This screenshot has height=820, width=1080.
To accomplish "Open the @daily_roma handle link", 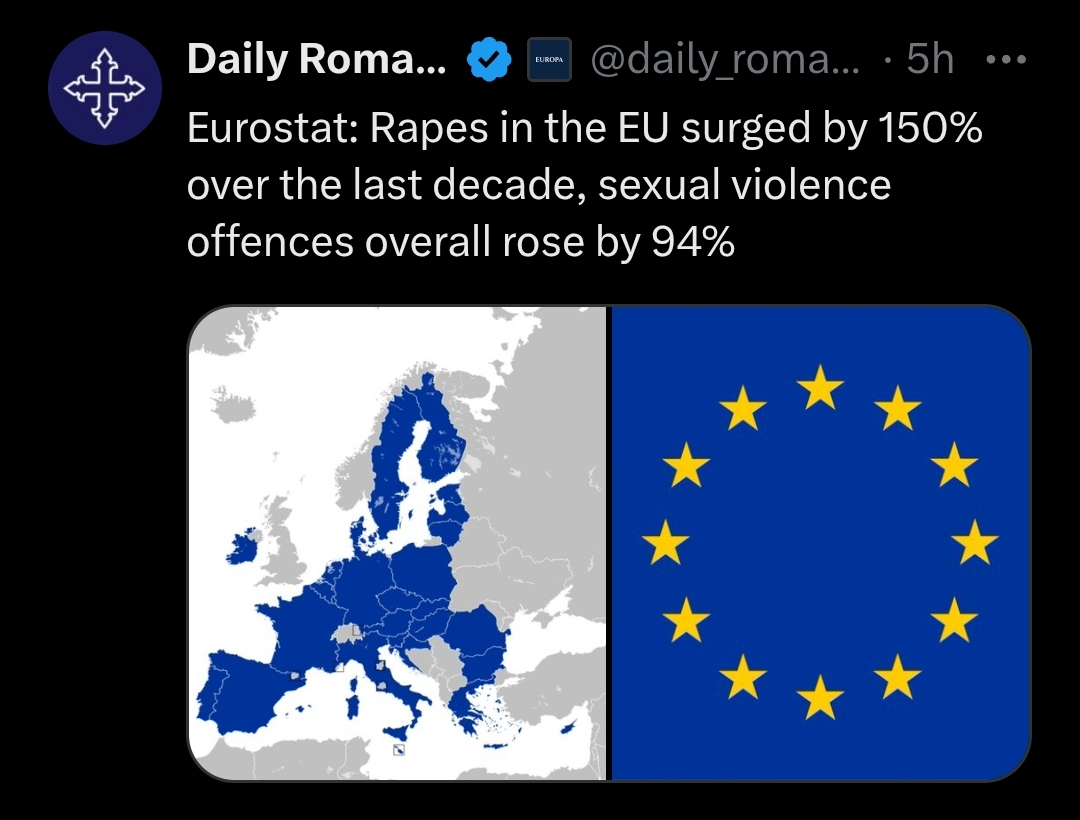I will point(725,60).
